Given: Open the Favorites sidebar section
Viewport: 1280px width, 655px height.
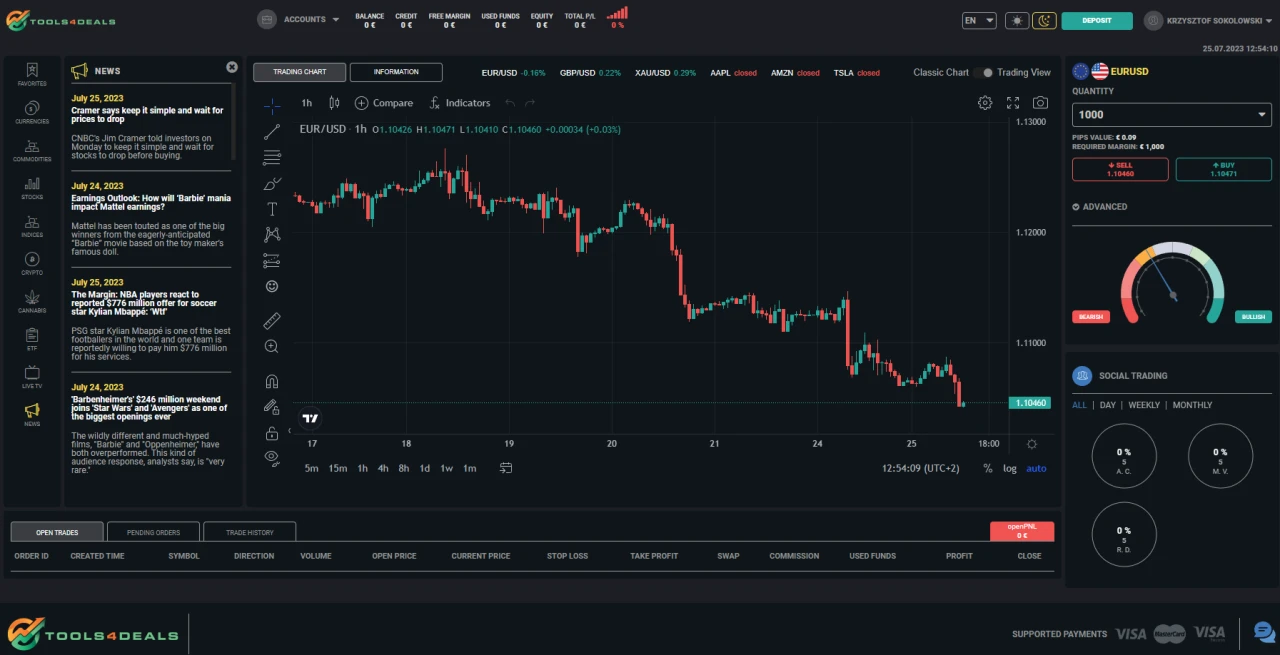Looking at the screenshot, I should tap(32, 75).
